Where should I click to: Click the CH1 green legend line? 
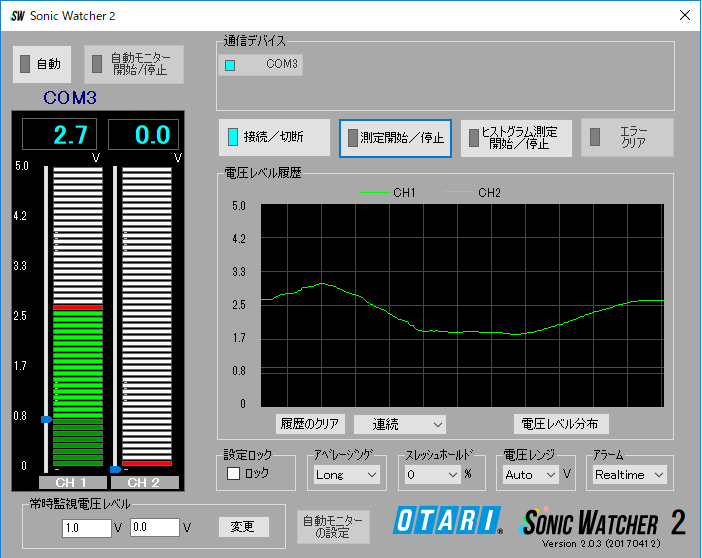[x=373, y=192]
